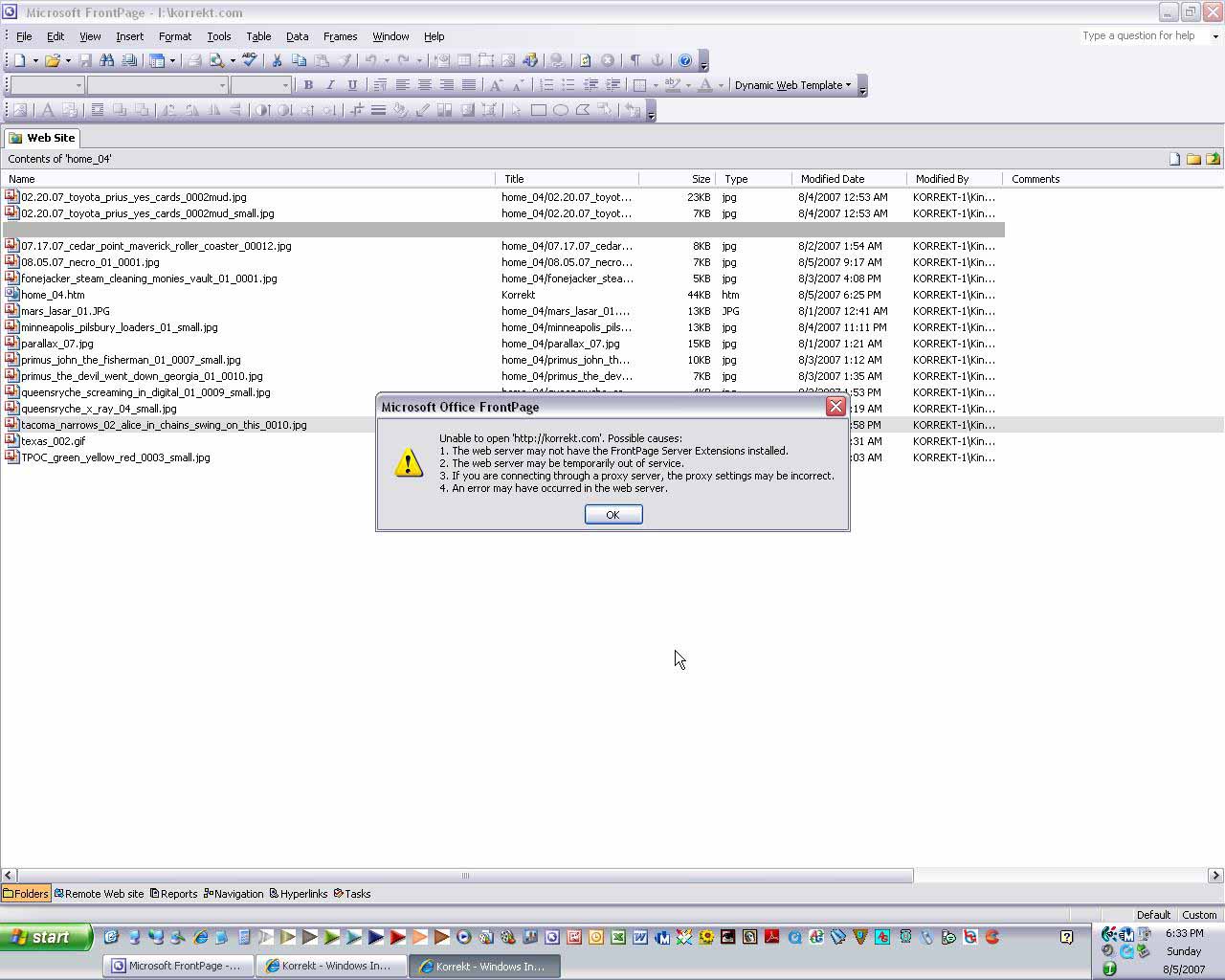Open the Font Color dropdown arrow
Viewport: 1225px width, 980px height.
pyautogui.click(x=721, y=85)
